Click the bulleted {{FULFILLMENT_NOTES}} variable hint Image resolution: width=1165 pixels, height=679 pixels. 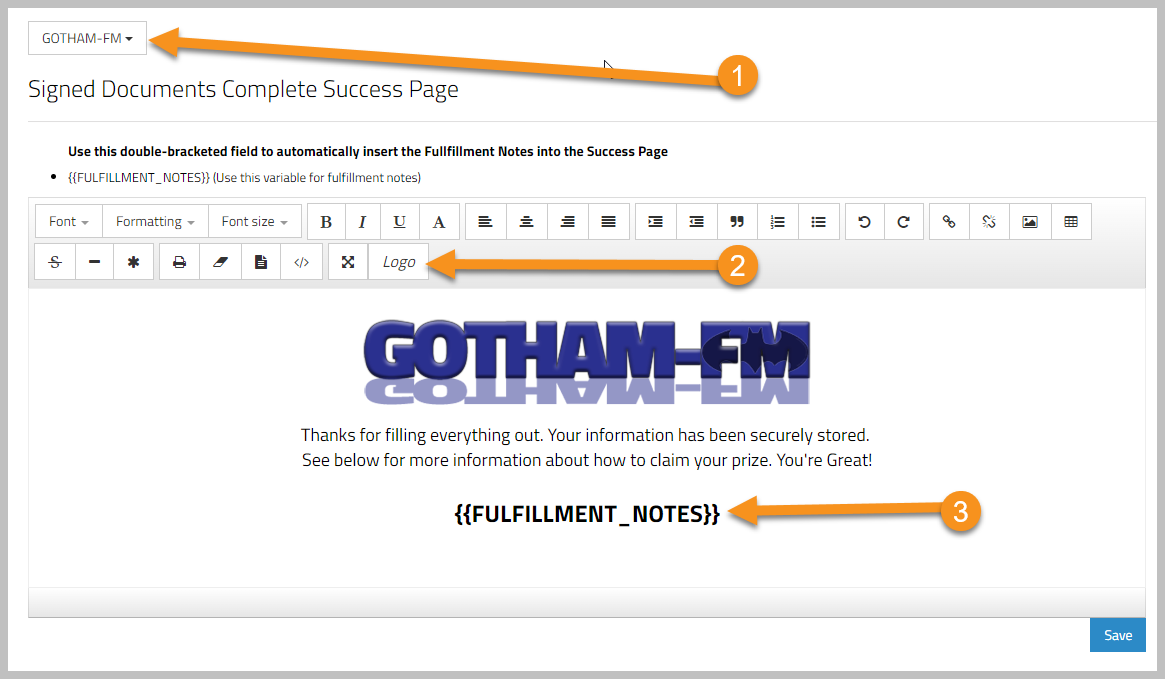pos(244,178)
